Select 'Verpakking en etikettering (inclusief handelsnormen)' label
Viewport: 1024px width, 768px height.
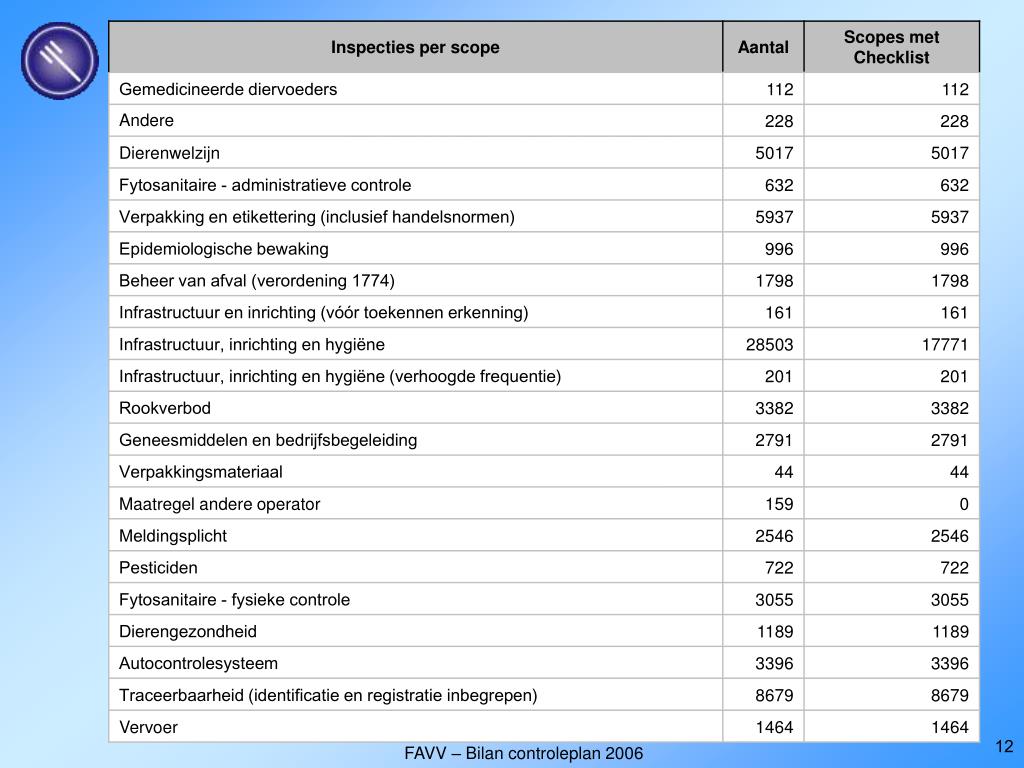pyautogui.click(x=317, y=217)
